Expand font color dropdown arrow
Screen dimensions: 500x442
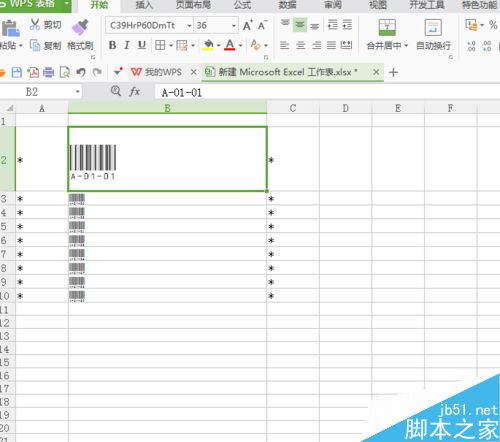(240, 45)
